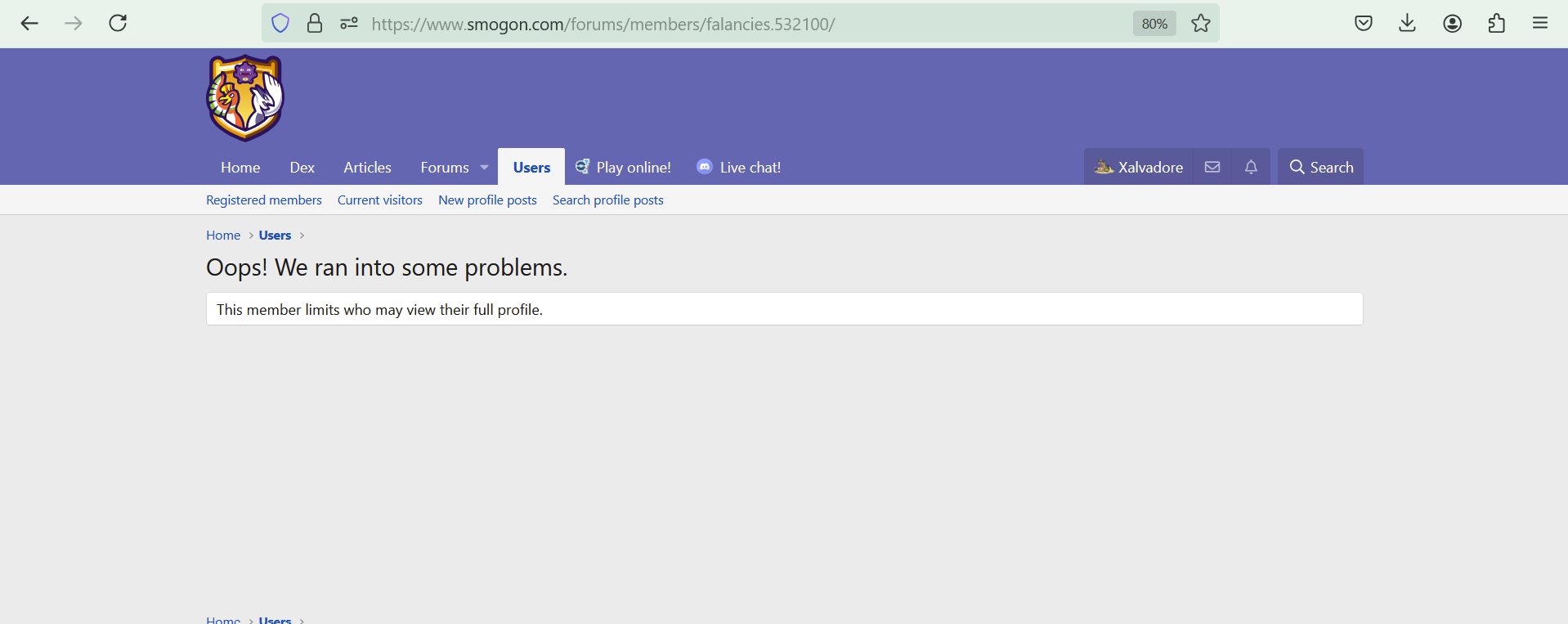Click the 'Oops! We ran into some problems.' heading
1568x624 pixels.
[x=387, y=267]
